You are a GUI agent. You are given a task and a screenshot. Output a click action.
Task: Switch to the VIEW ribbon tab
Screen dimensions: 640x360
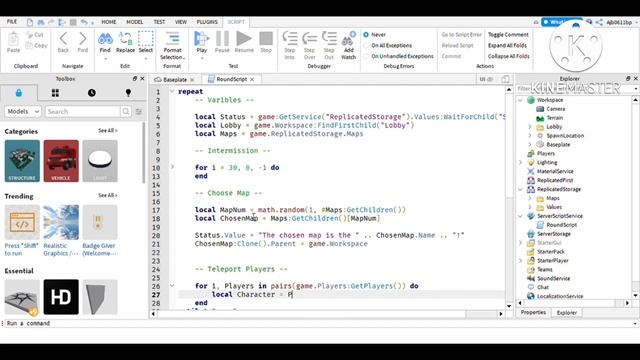click(181, 22)
